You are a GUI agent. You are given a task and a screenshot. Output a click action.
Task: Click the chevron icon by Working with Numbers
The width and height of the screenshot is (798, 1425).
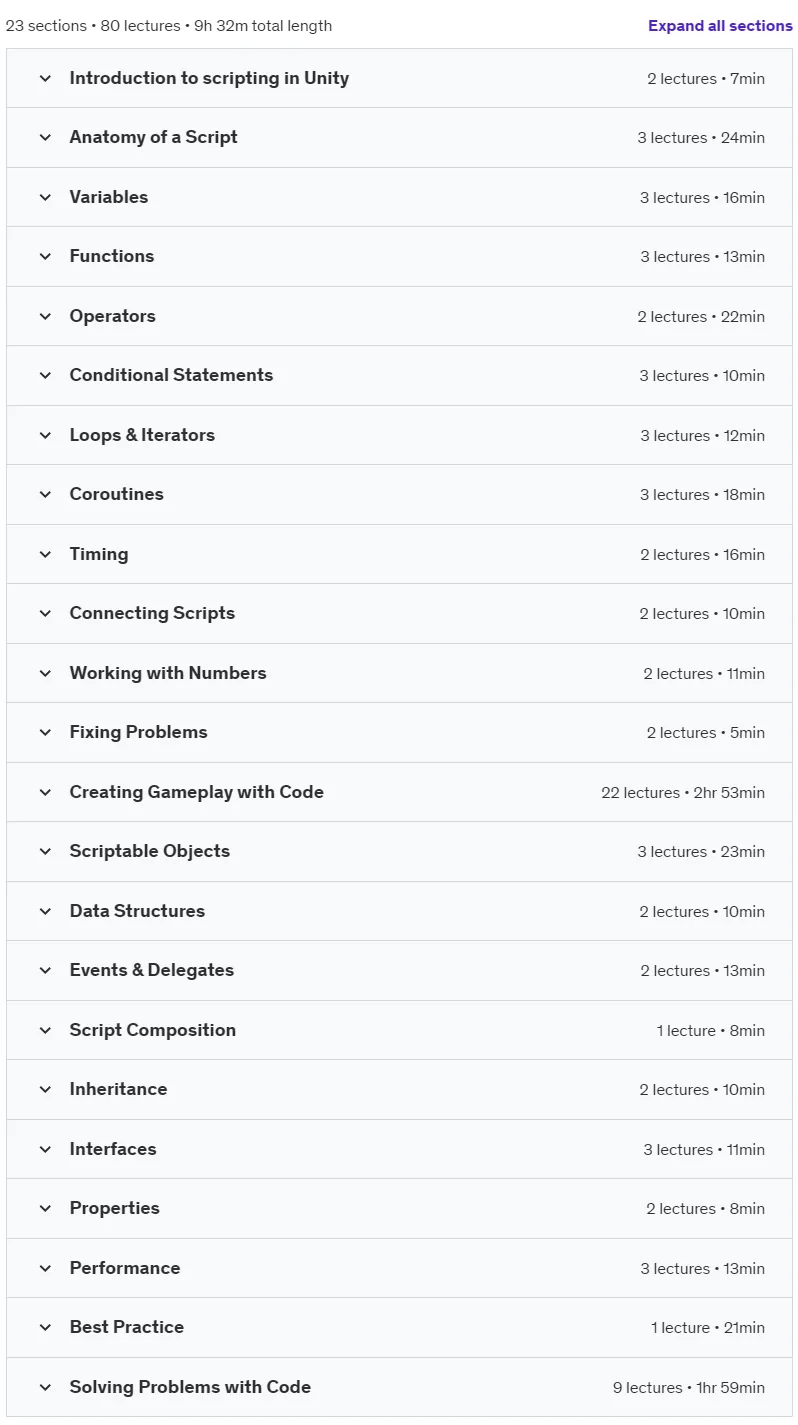click(x=45, y=673)
